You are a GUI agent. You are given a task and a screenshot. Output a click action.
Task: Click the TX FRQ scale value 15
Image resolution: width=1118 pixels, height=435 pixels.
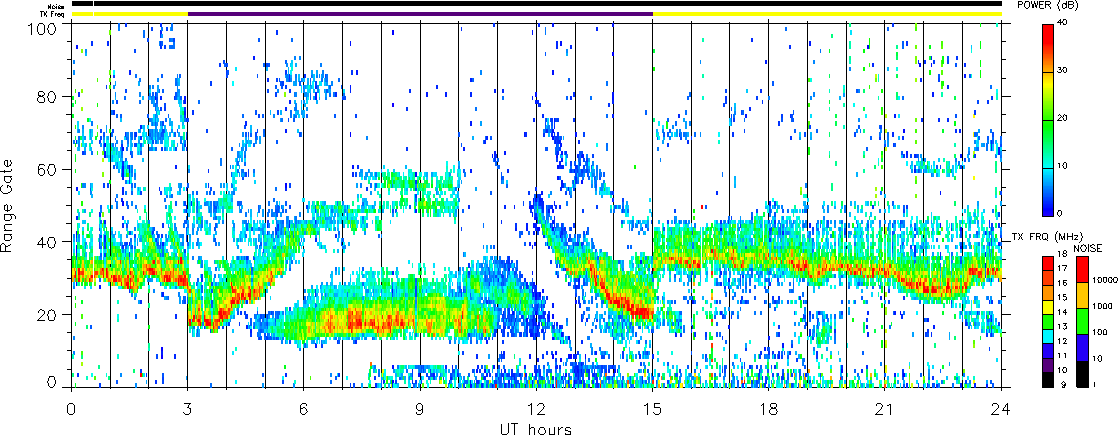1062,297
